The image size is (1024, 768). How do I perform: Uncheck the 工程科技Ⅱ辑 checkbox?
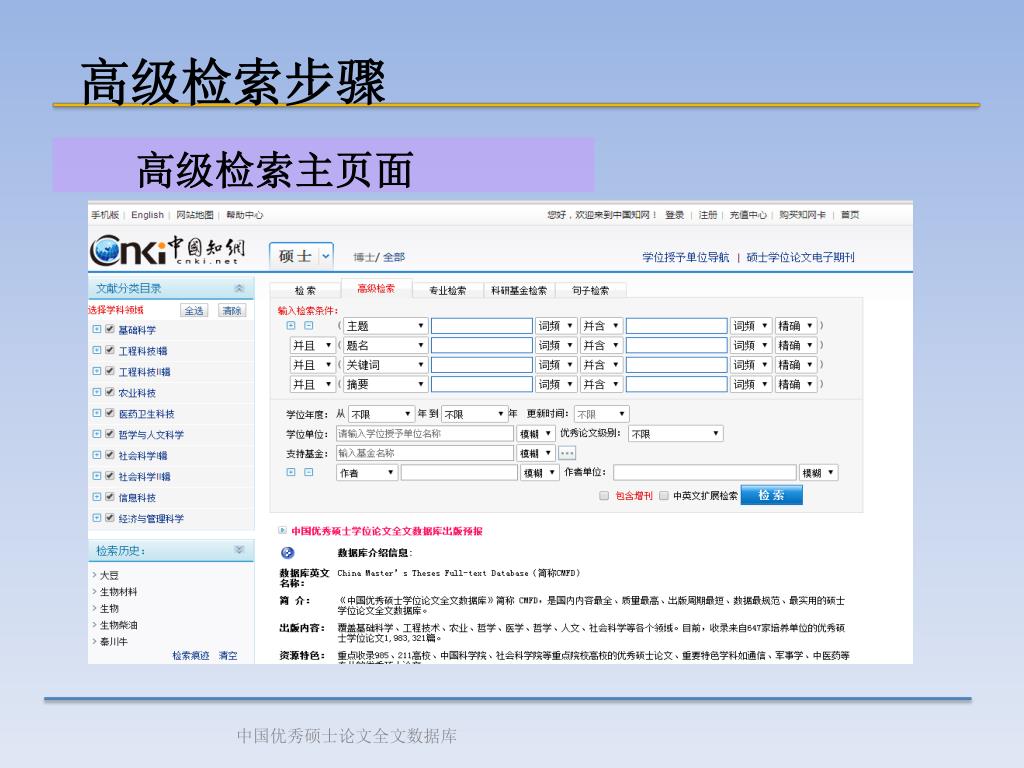point(110,371)
